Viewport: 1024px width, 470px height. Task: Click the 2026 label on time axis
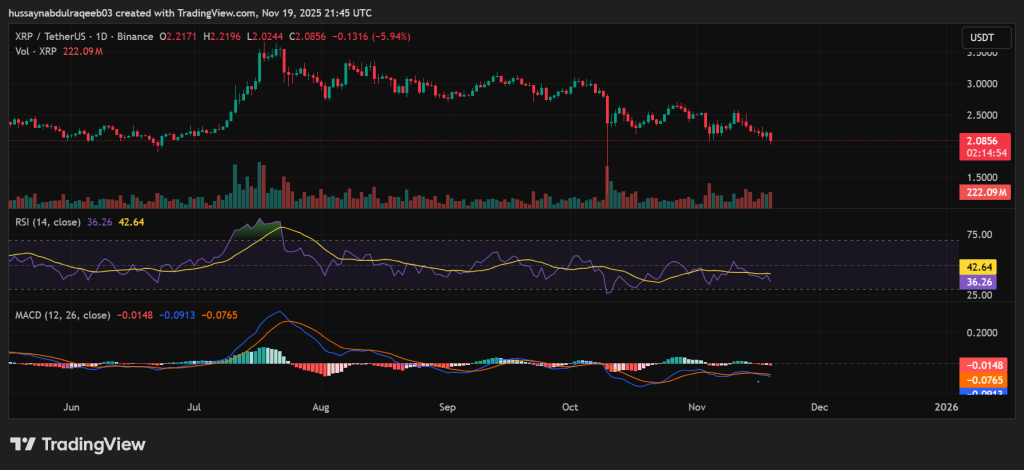(x=945, y=408)
